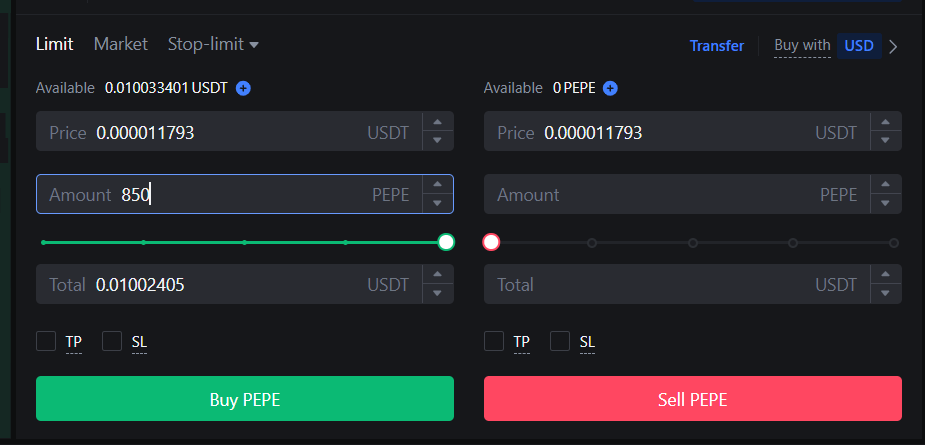Increase sell amount with up arrow
This screenshot has width=925, height=445.
click(x=885, y=185)
